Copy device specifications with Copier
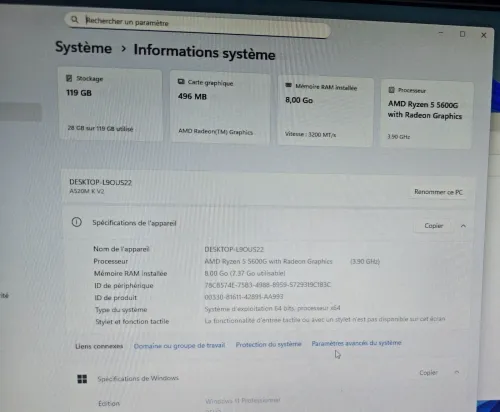500x412 pixels. point(434,226)
